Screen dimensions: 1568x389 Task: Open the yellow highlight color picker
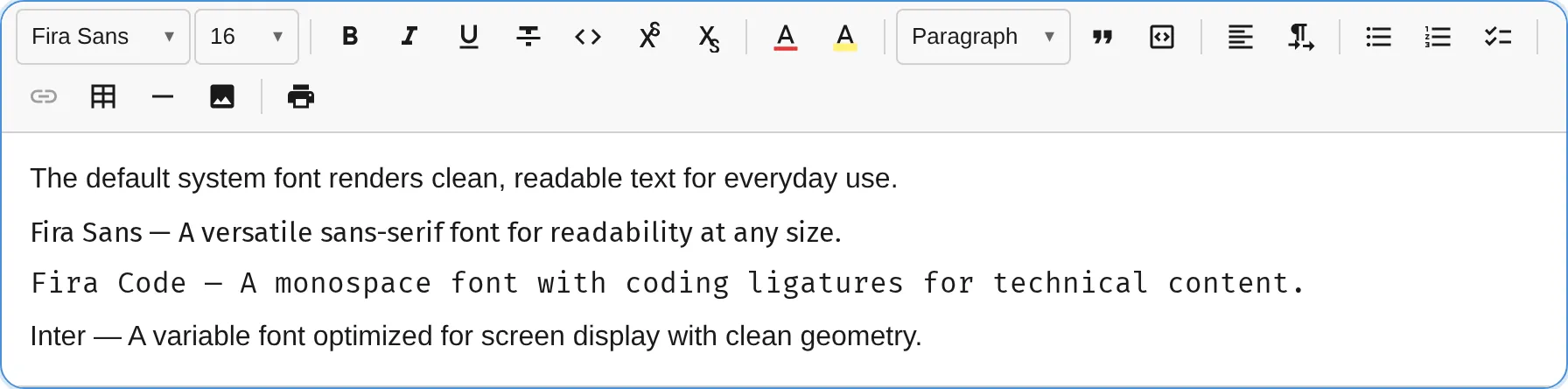click(x=845, y=37)
